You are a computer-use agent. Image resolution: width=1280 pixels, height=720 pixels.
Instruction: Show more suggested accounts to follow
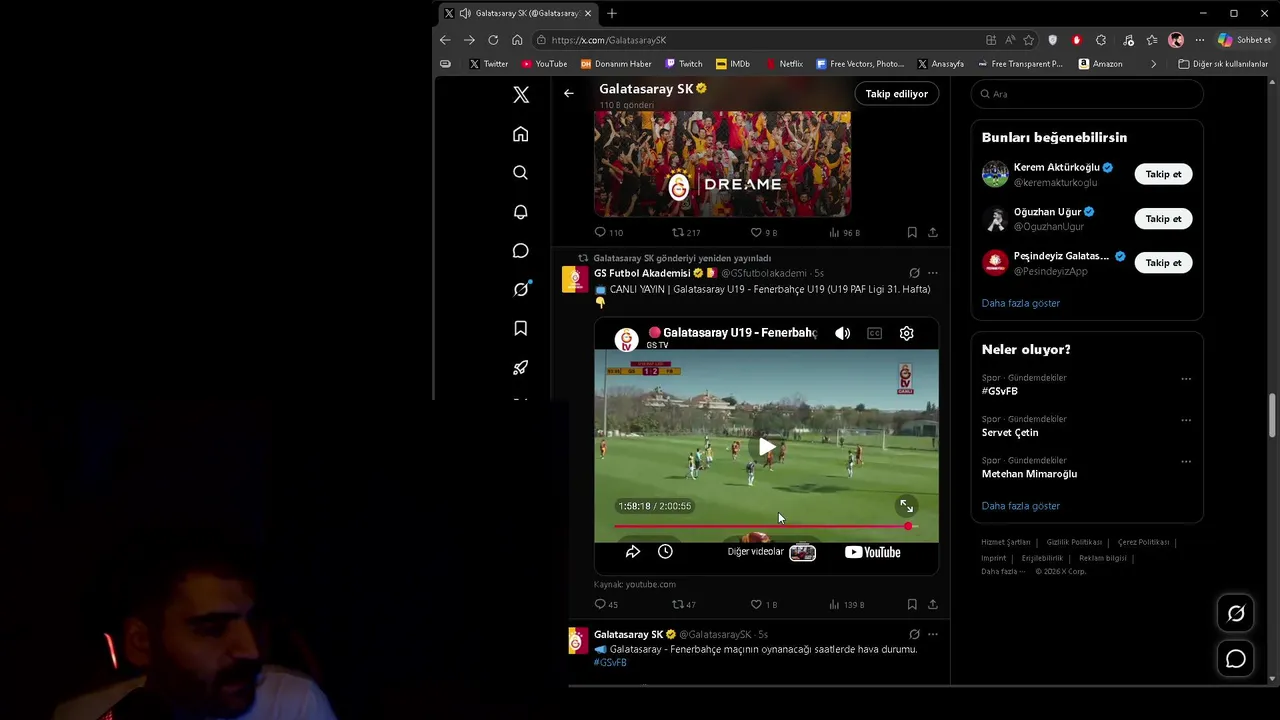pyautogui.click(x=1020, y=303)
